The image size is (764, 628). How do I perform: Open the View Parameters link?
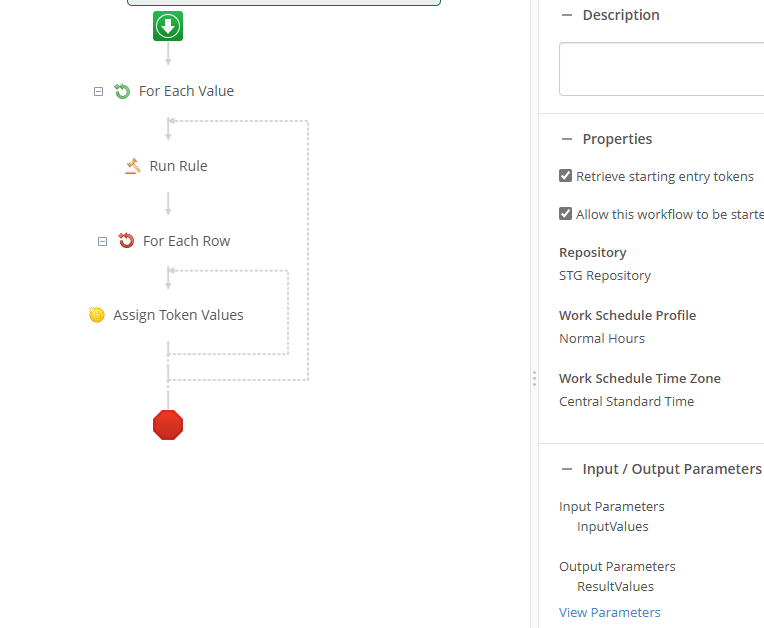coord(610,612)
